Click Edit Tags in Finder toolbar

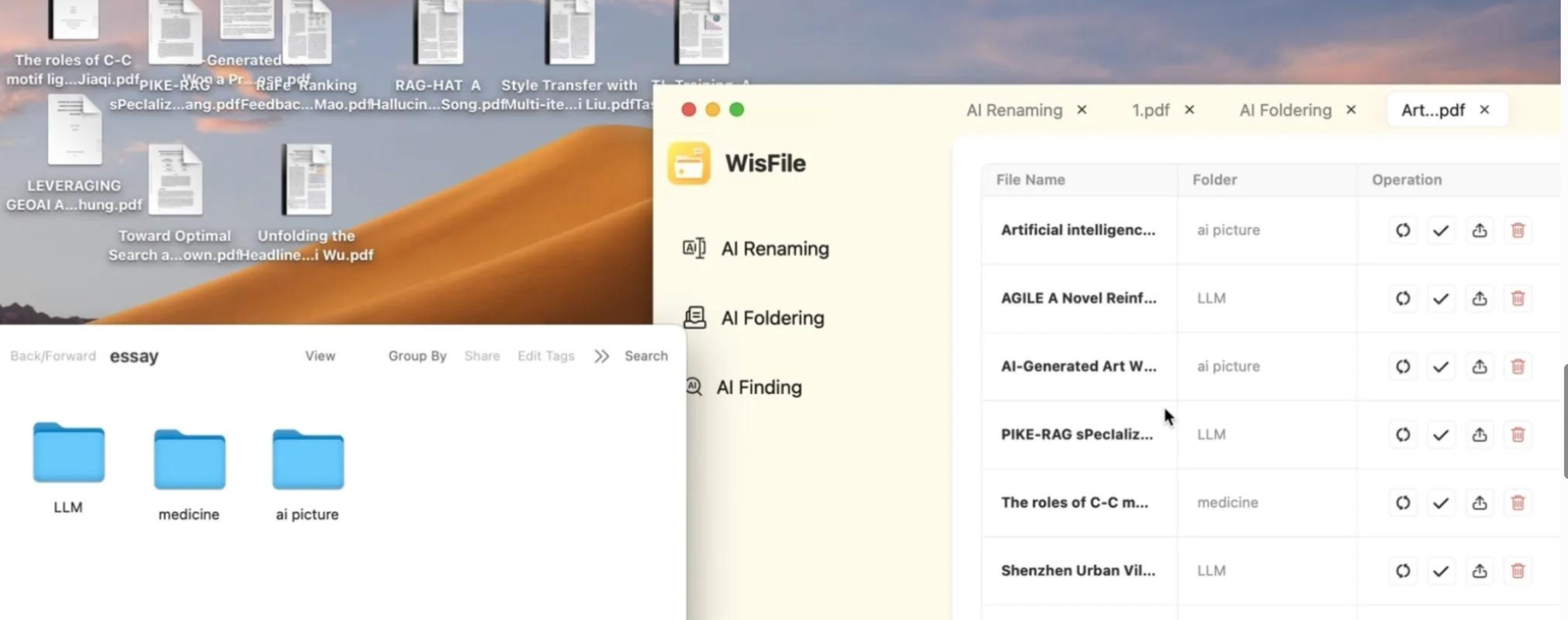click(x=546, y=356)
